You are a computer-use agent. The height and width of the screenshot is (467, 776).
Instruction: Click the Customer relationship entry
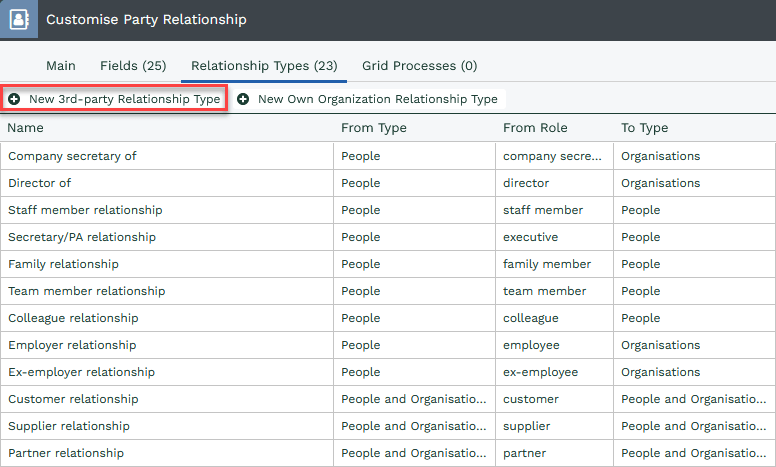tap(388, 399)
